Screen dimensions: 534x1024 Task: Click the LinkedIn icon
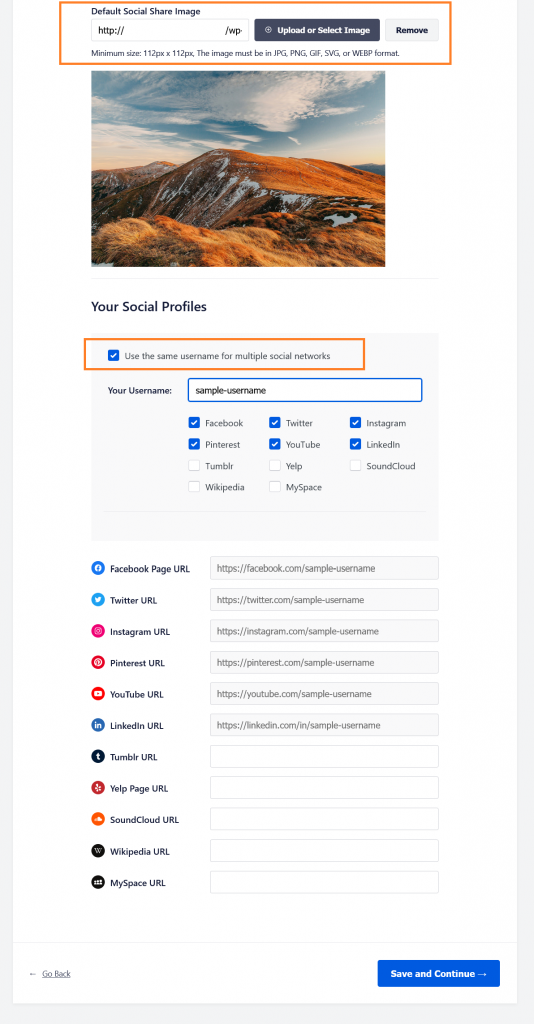tap(98, 725)
